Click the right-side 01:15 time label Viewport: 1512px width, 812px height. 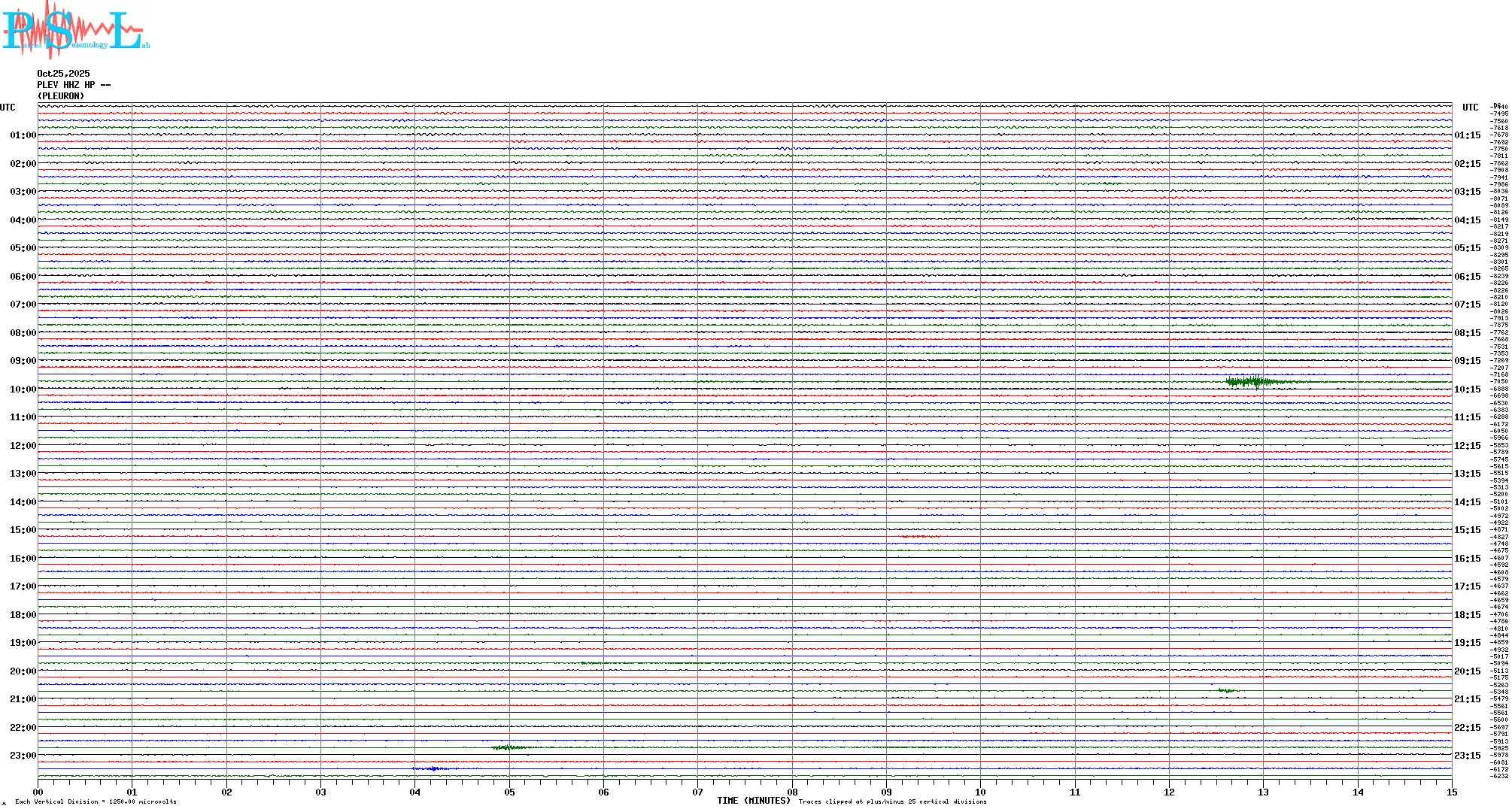pyautogui.click(x=1467, y=135)
